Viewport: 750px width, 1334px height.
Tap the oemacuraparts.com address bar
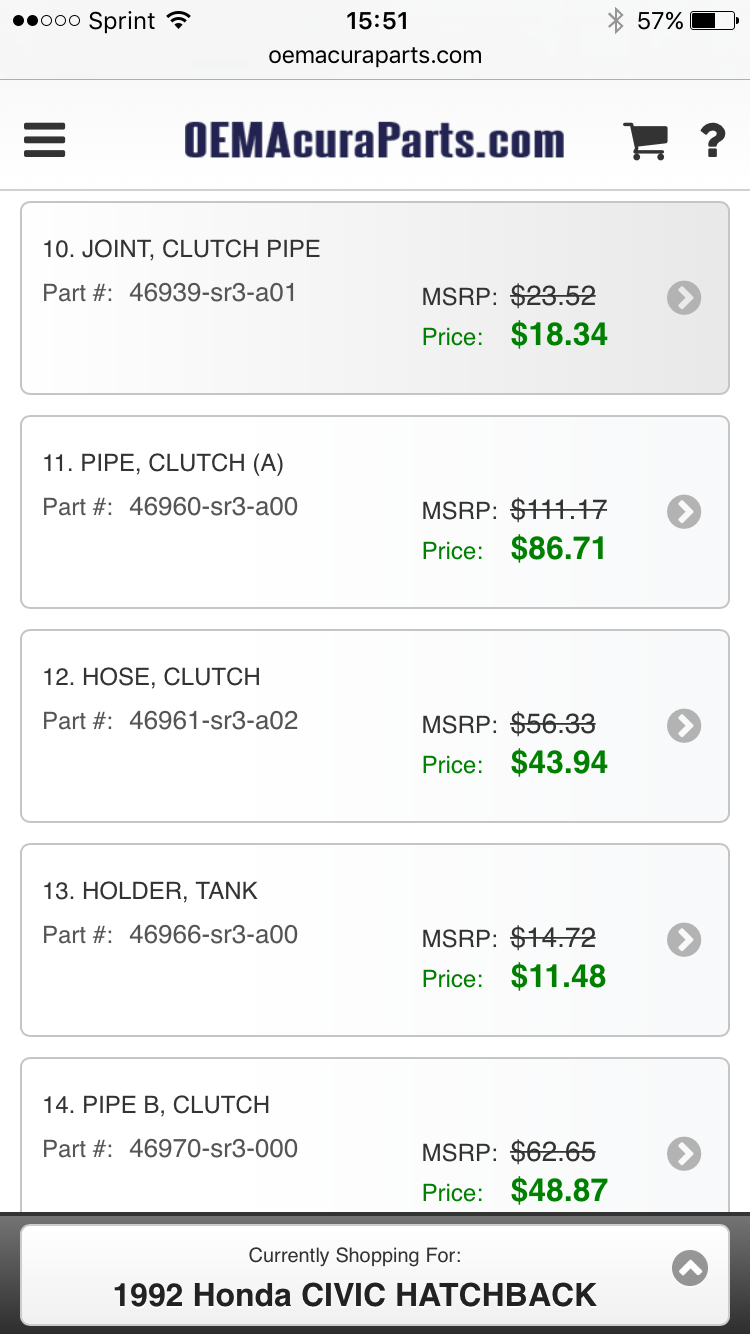375,56
